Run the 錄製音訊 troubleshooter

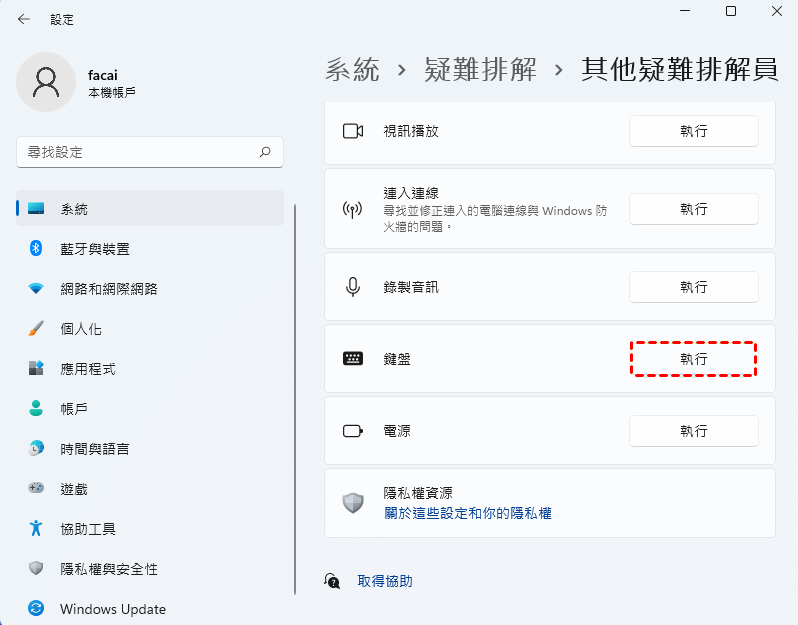tap(693, 287)
